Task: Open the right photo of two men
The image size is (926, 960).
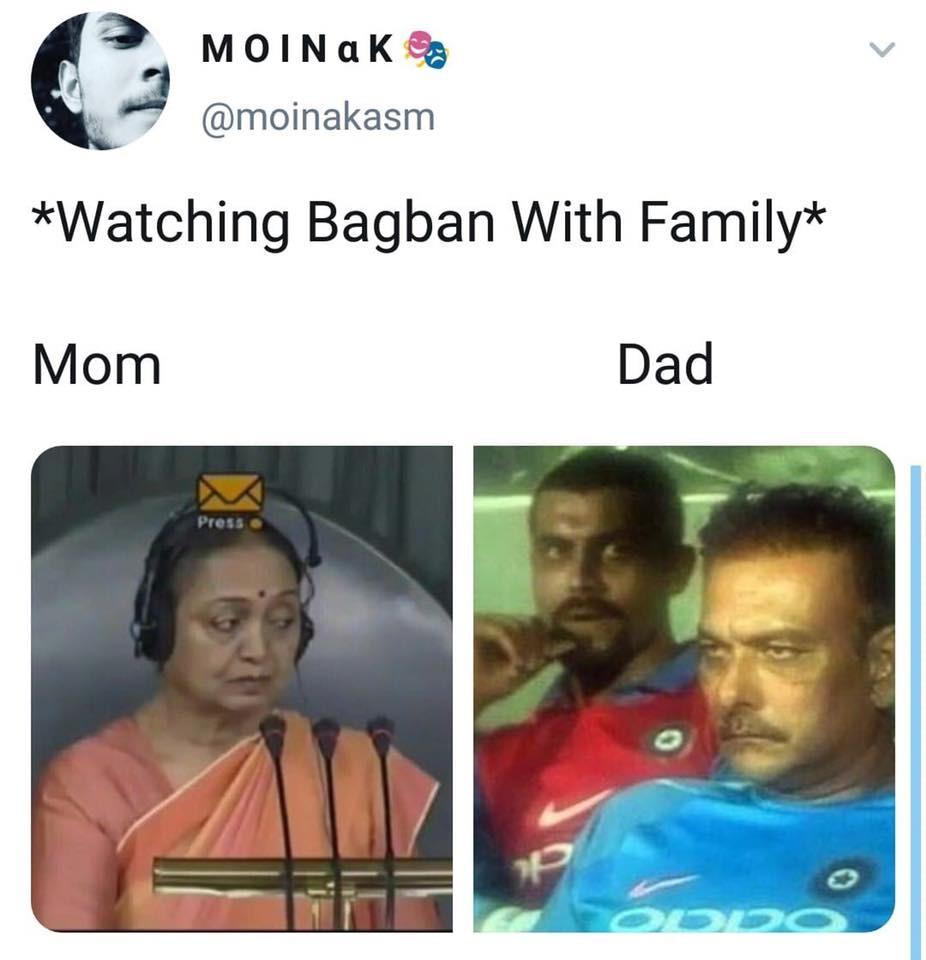Action: tap(685, 689)
